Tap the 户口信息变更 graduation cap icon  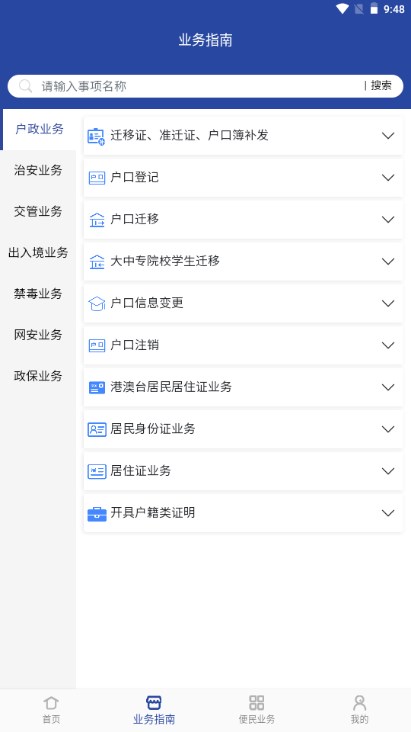97,303
